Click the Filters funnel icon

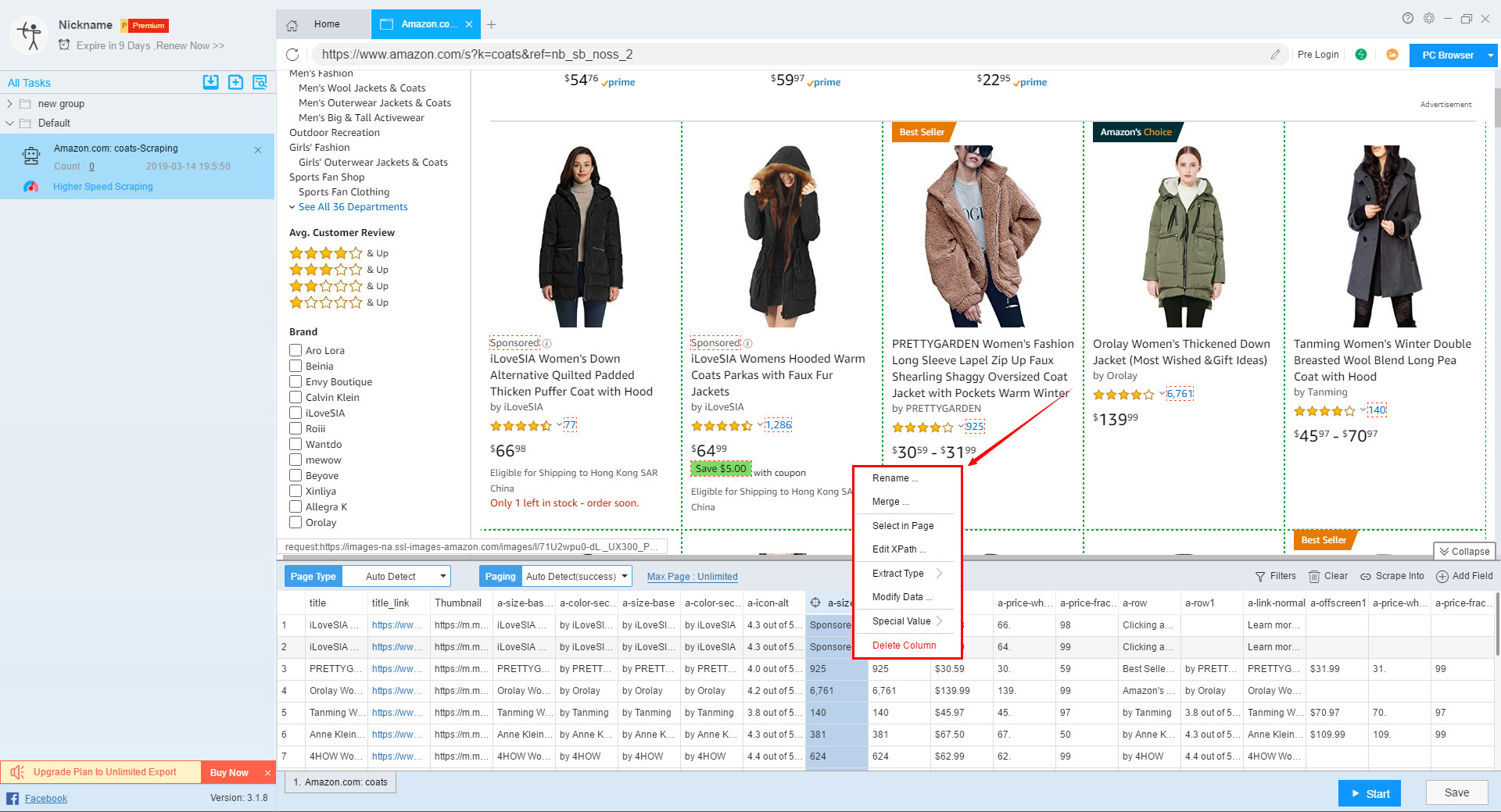coord(1260,577)
